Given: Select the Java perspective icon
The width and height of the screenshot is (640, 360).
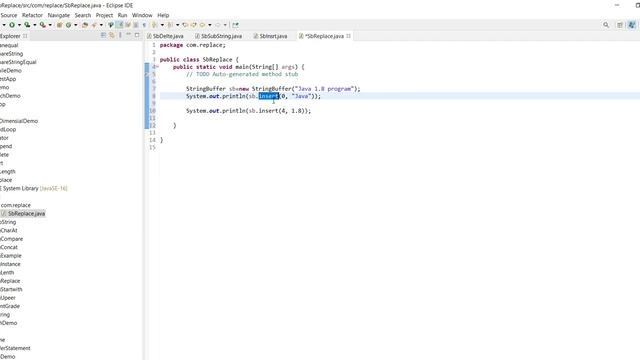Looking at the screenshot, I should tap(632, 25).
